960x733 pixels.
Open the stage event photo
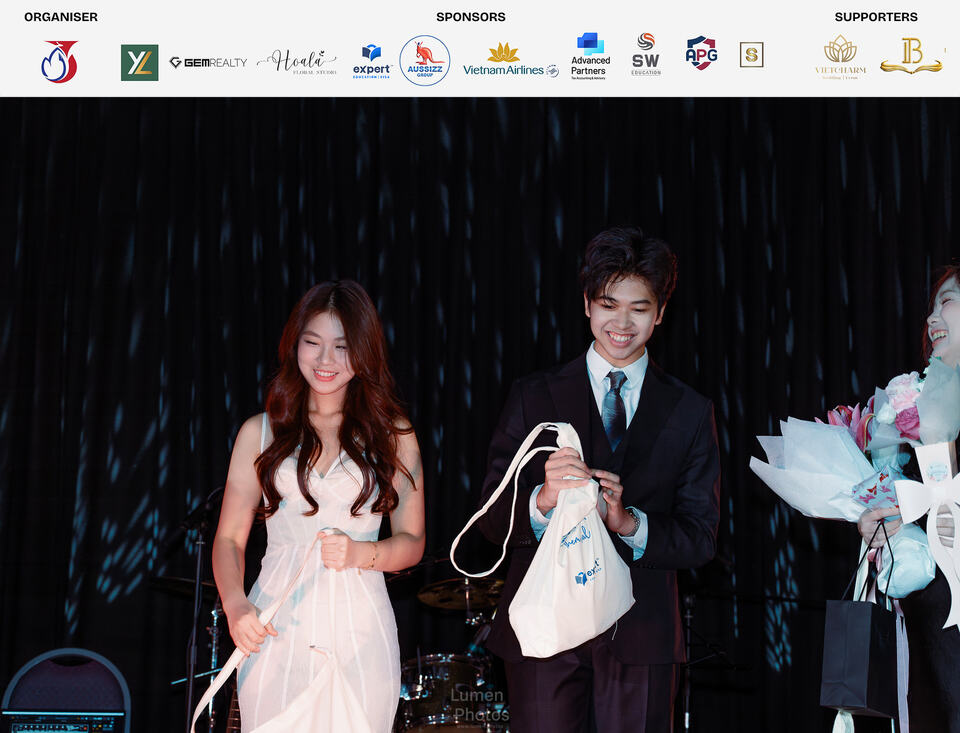[480, 415]
